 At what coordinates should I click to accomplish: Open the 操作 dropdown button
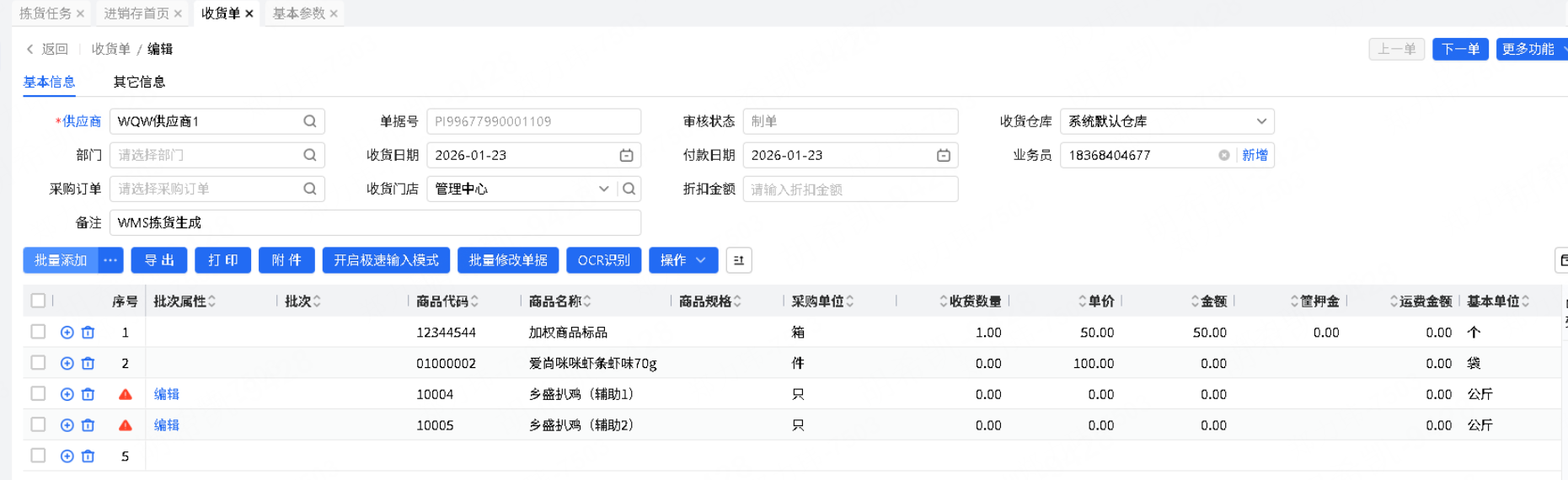click(682, 260)
